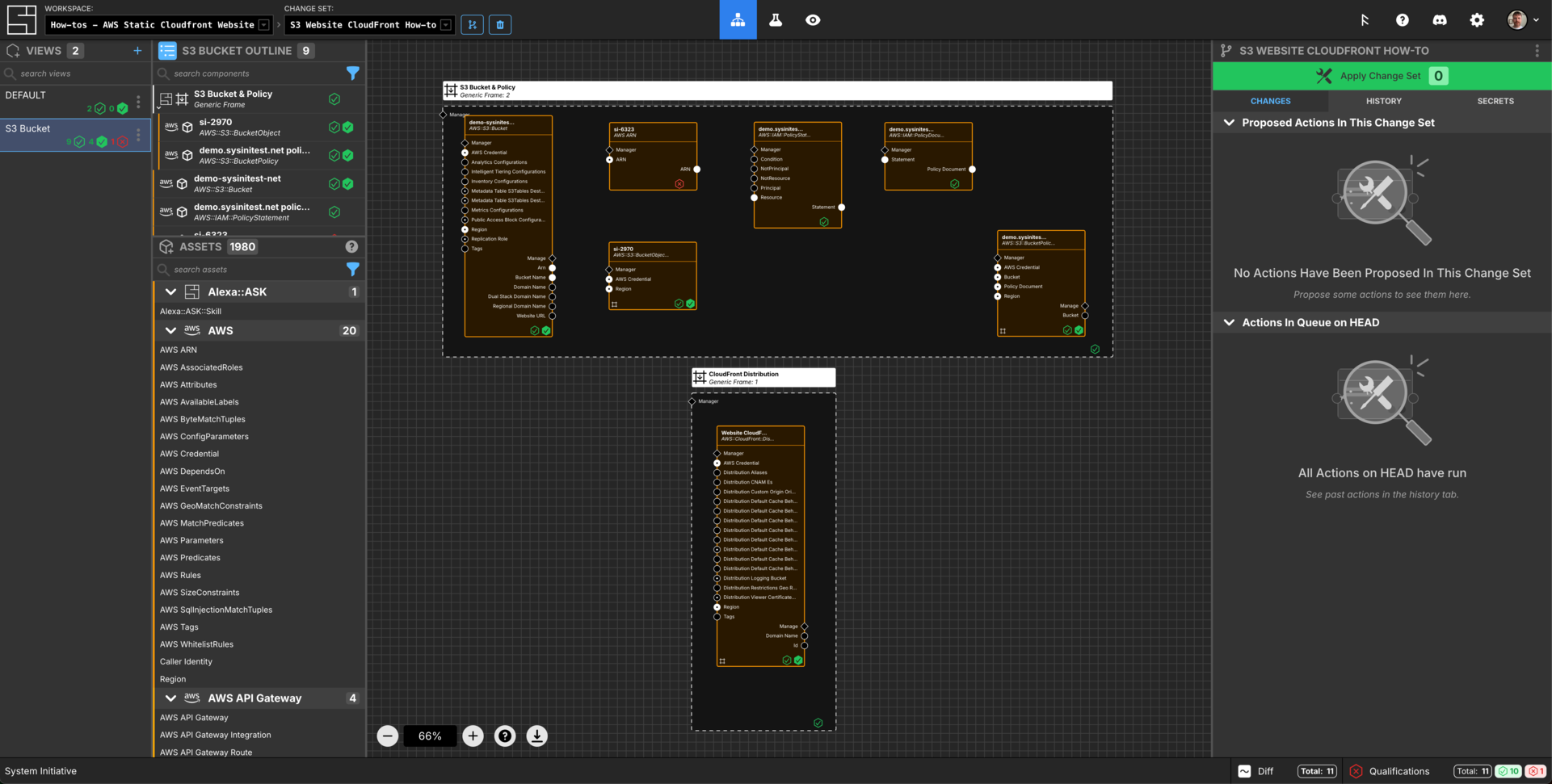
Task: Click the pointer cursor icon in top bar
Action: tap(1365, 20)
